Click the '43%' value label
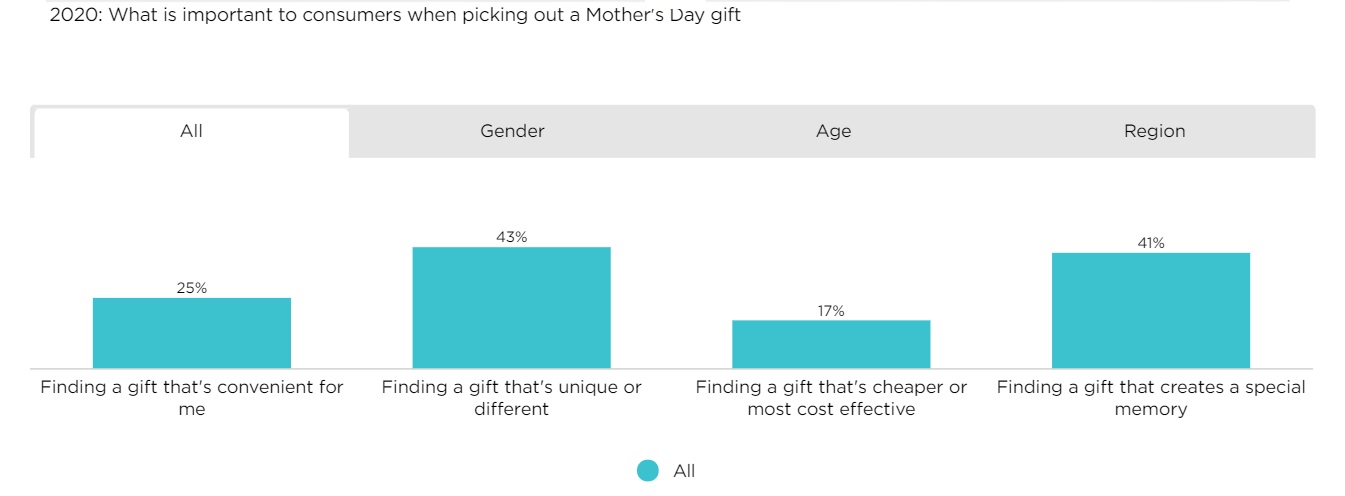Image resolution: width=1345 pixels, height=496 pixels. pyautogui.click(x=511, y=237)
